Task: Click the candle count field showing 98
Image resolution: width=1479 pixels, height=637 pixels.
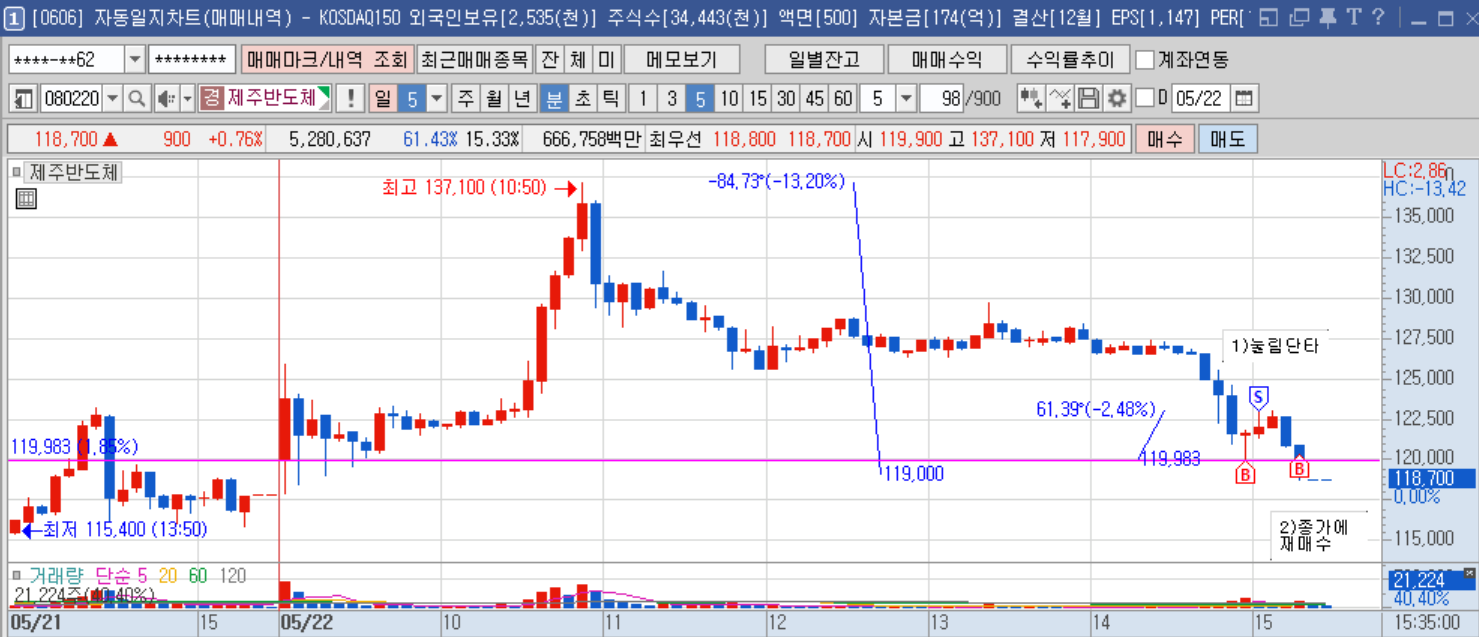Action: (939, 99)
